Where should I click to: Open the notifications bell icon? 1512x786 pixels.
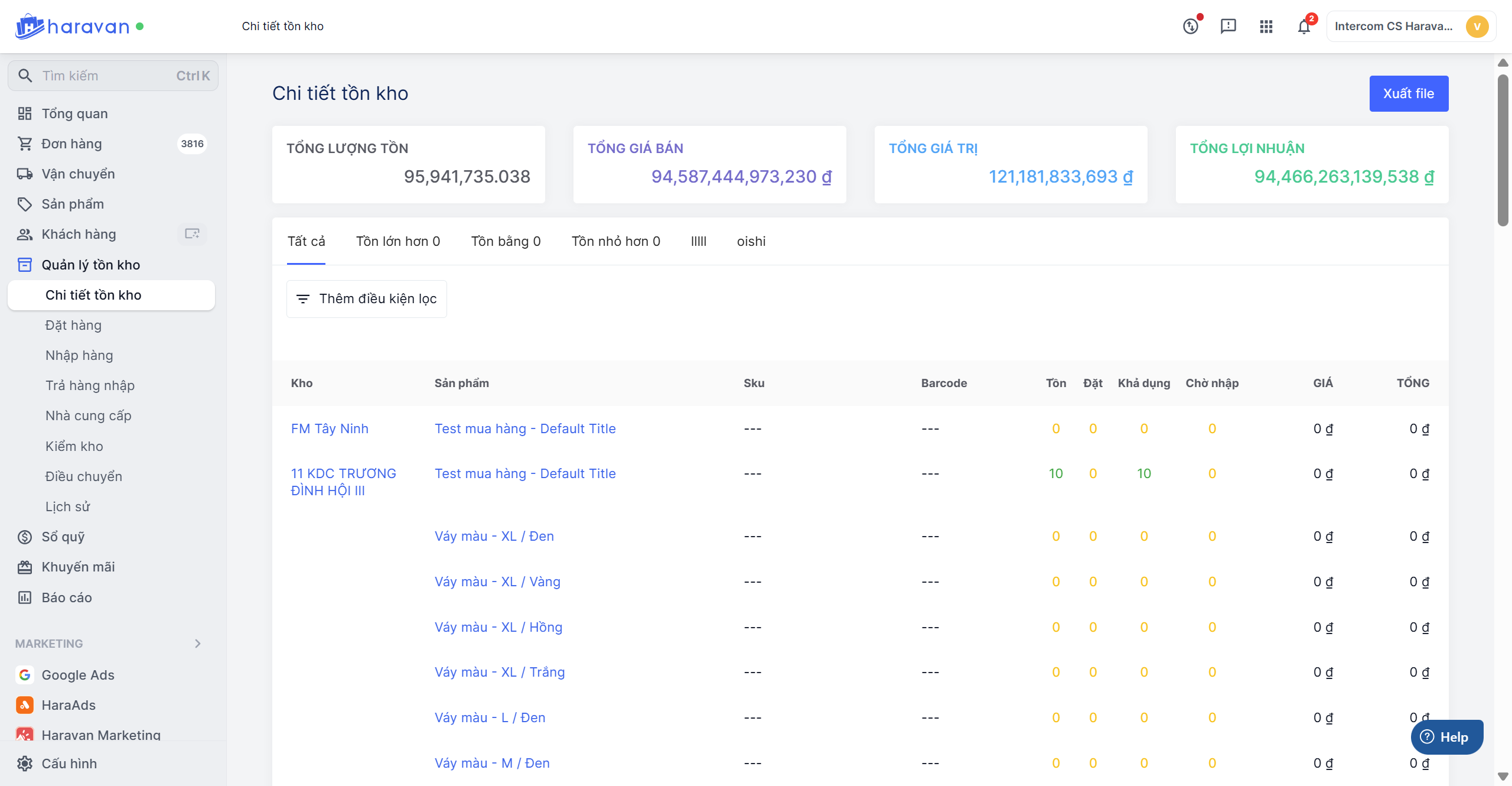pos(1304,27)
